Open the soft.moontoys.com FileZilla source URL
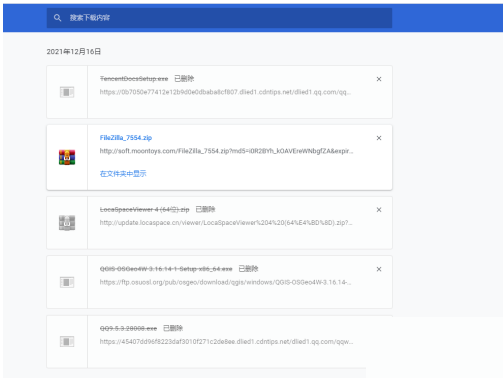The image size is (503, 378). pos(226,151)
